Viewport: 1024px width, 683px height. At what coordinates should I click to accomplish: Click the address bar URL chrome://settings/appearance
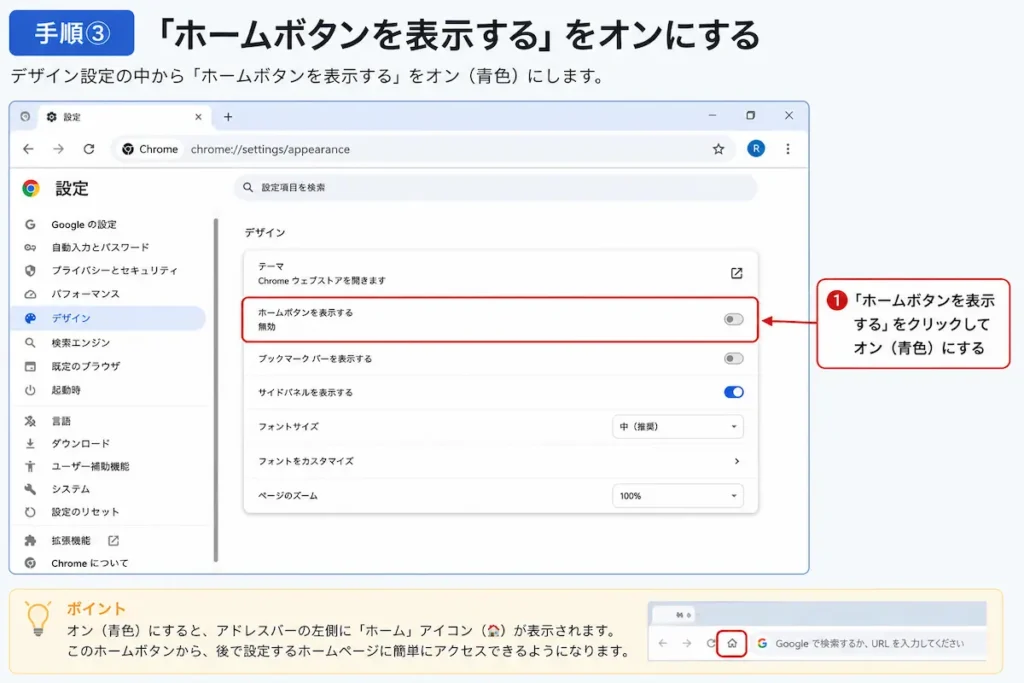(x=270, y=149)
